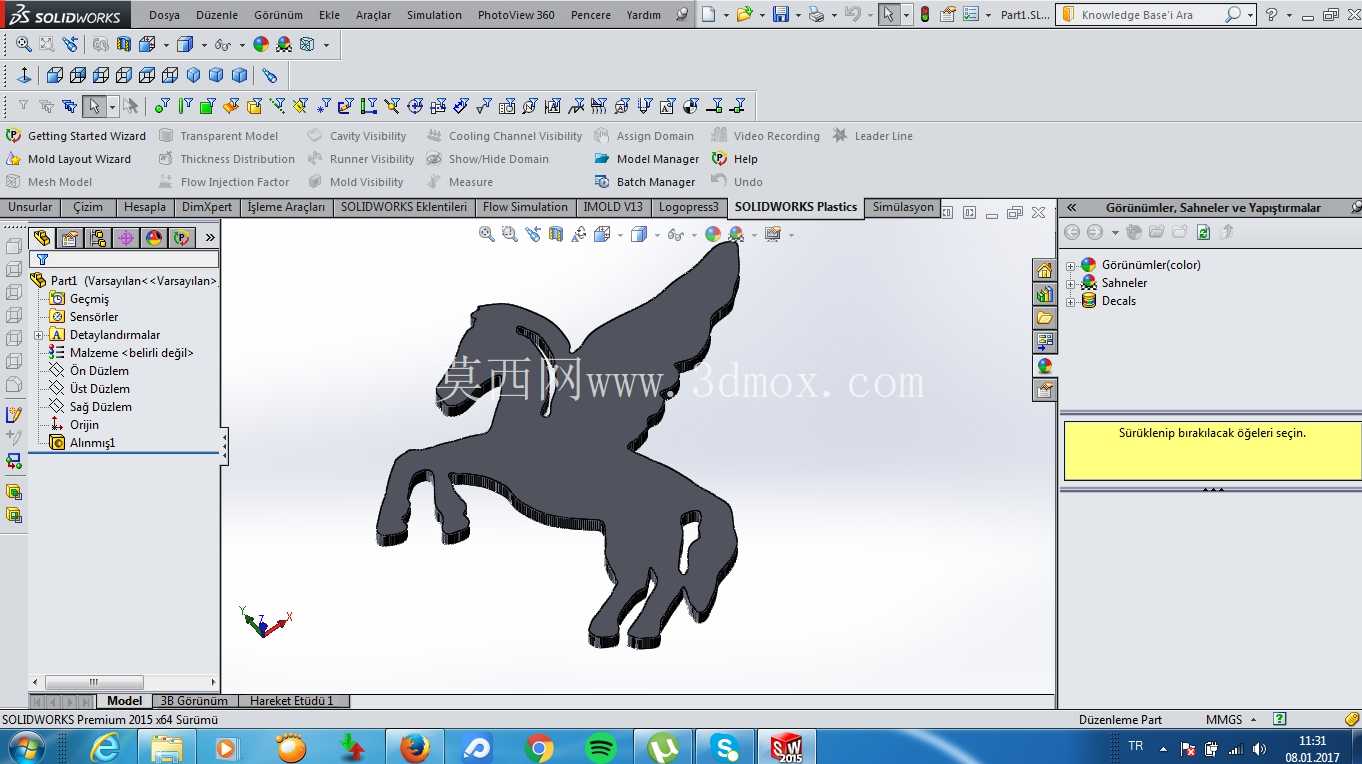This screenshot has width=1362, height=764.
Task: Switch to the Çizim tab
Action: [88, 207]
